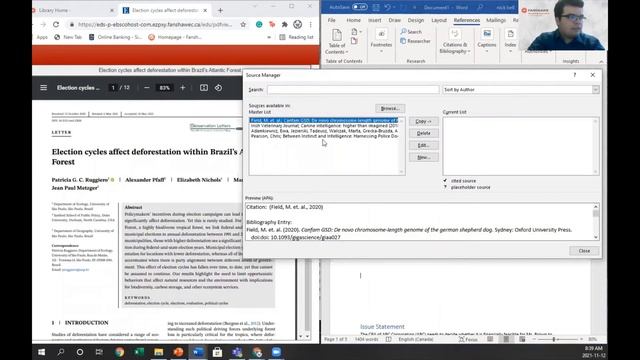Click the Search button in Research group
The height and width of the screenshot is (360, 640).
[x=411, y=31]
